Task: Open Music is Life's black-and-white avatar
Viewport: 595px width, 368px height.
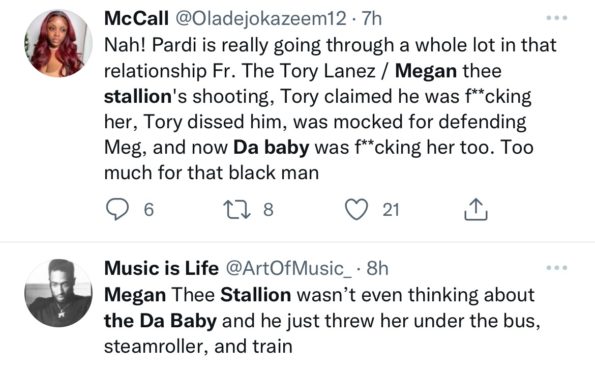Action: [x=58, y=293]
